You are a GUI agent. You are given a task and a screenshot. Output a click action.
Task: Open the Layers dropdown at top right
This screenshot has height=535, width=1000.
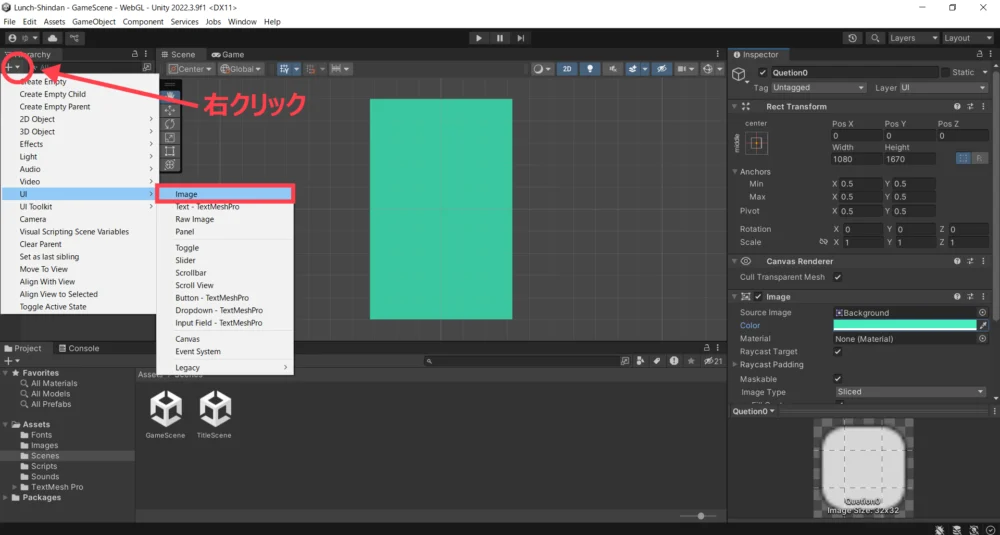point(914,38)
